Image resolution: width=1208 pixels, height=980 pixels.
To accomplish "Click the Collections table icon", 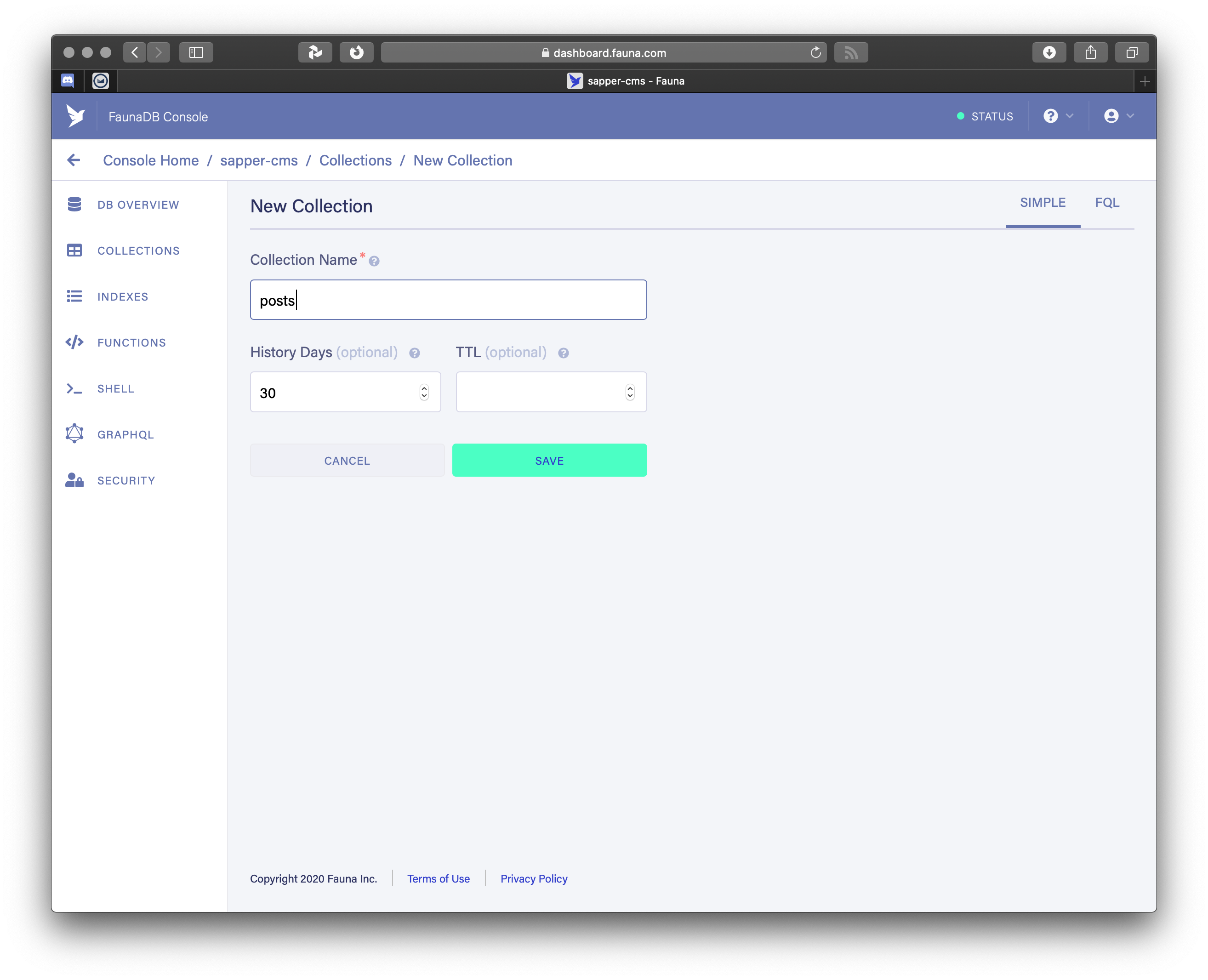I will [x=74, y=250].
